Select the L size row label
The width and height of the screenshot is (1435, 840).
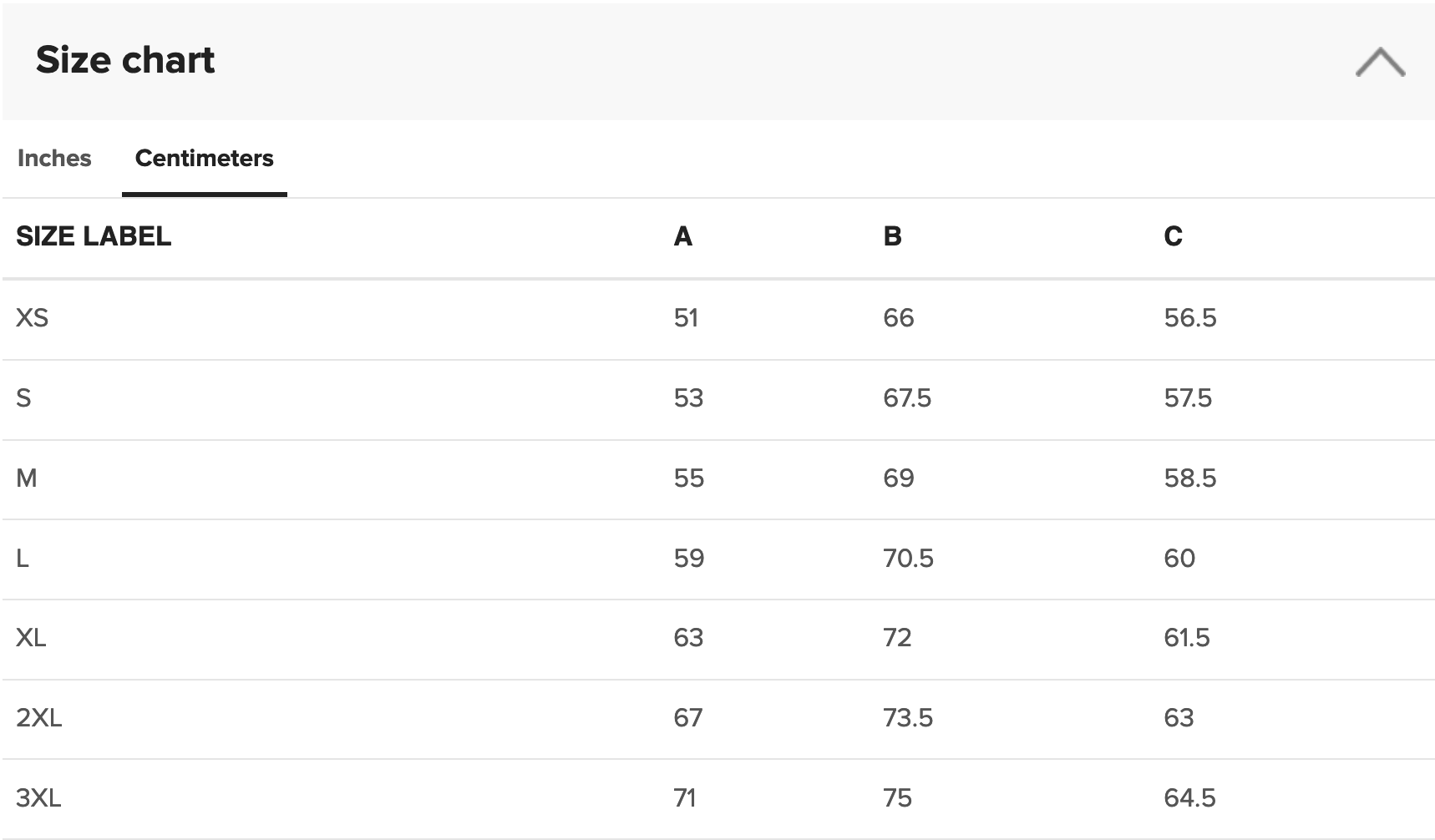point(23,558)
